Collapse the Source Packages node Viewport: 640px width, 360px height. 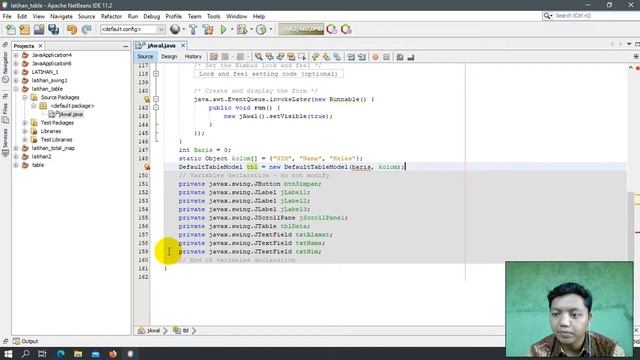25,98
